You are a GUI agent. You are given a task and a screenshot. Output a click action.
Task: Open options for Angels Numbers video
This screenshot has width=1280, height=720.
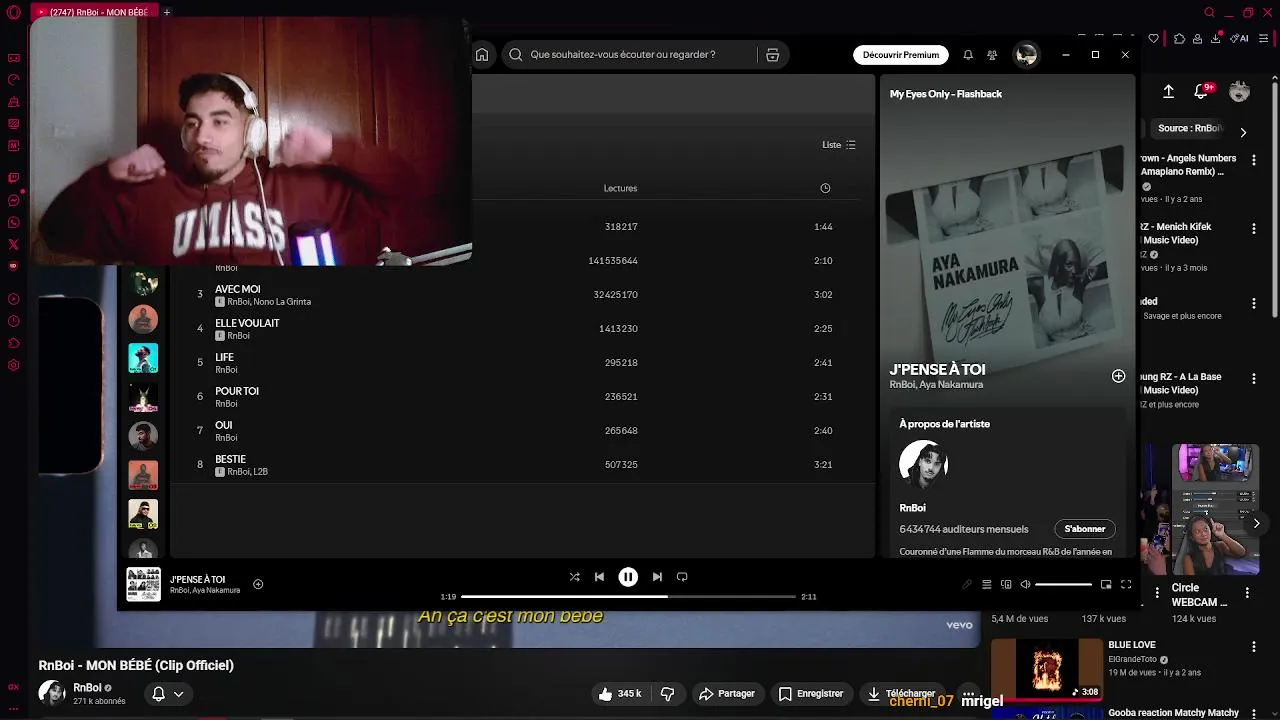[1253, 159]
